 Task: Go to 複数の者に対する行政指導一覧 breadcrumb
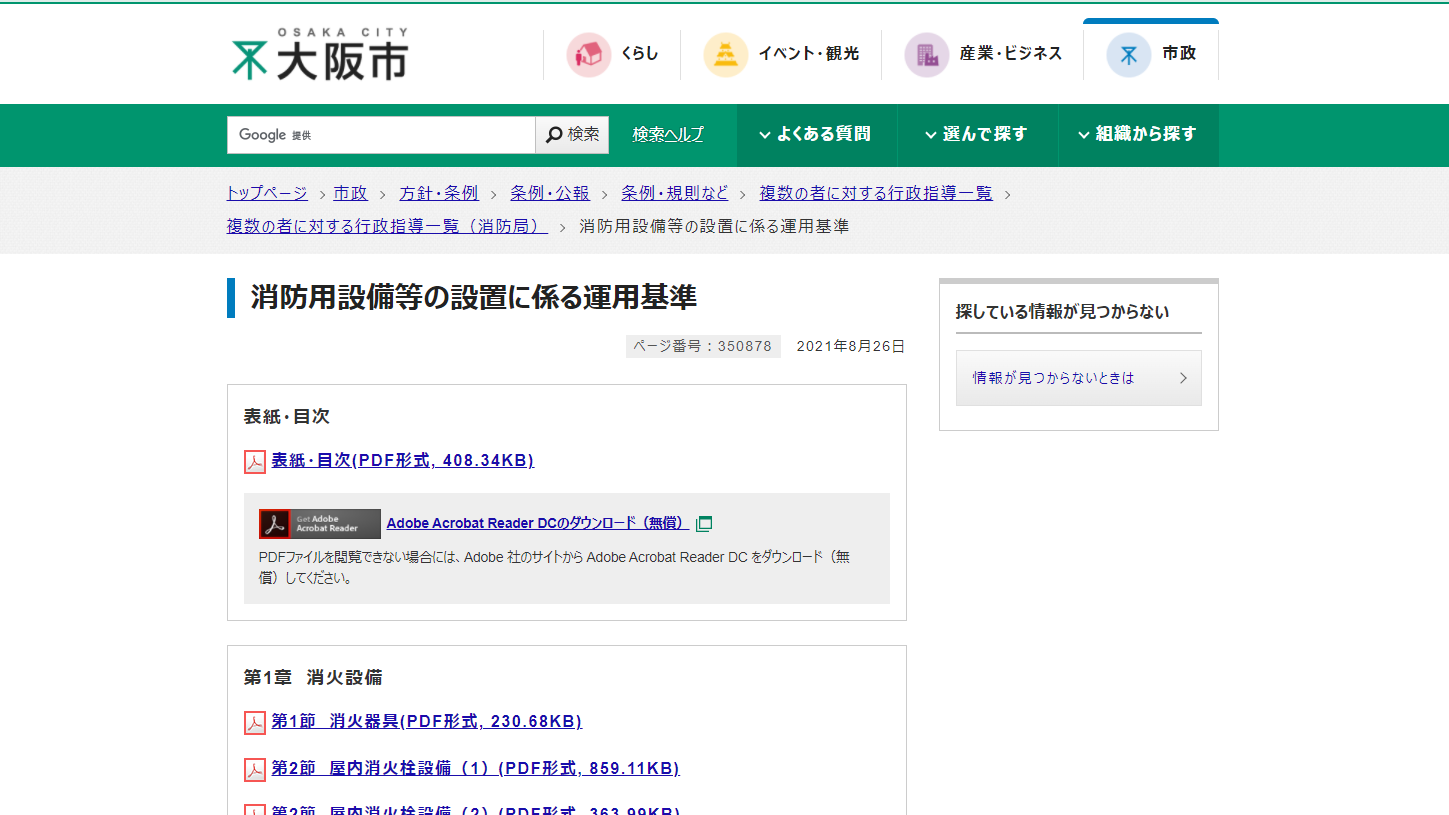tap(876, 193)
